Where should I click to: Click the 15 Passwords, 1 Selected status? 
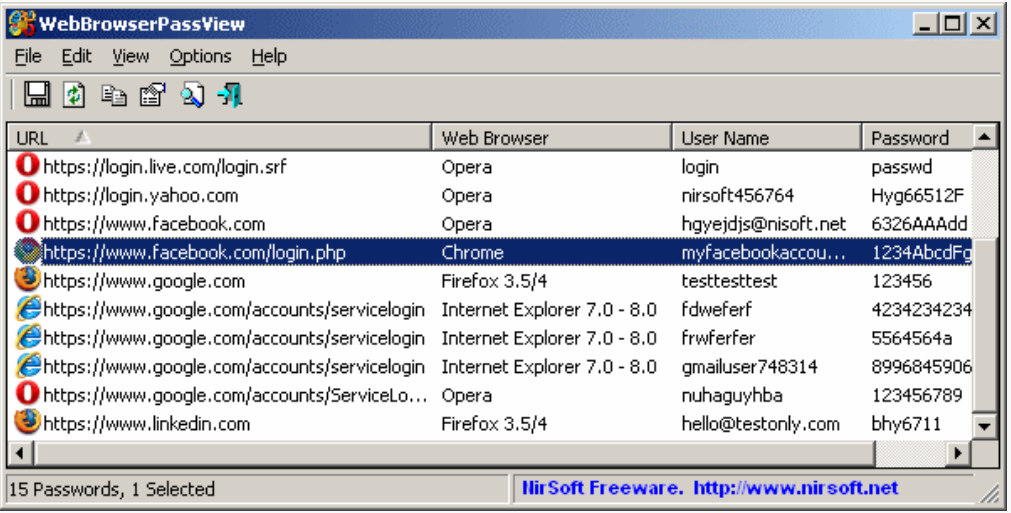[112, 489]
